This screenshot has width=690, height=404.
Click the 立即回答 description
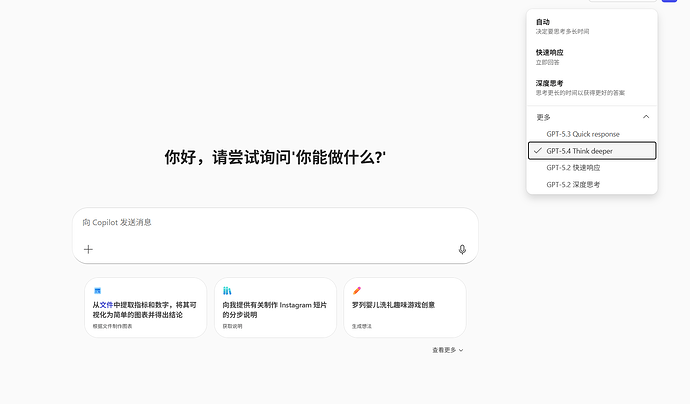(x=547, y=62)
